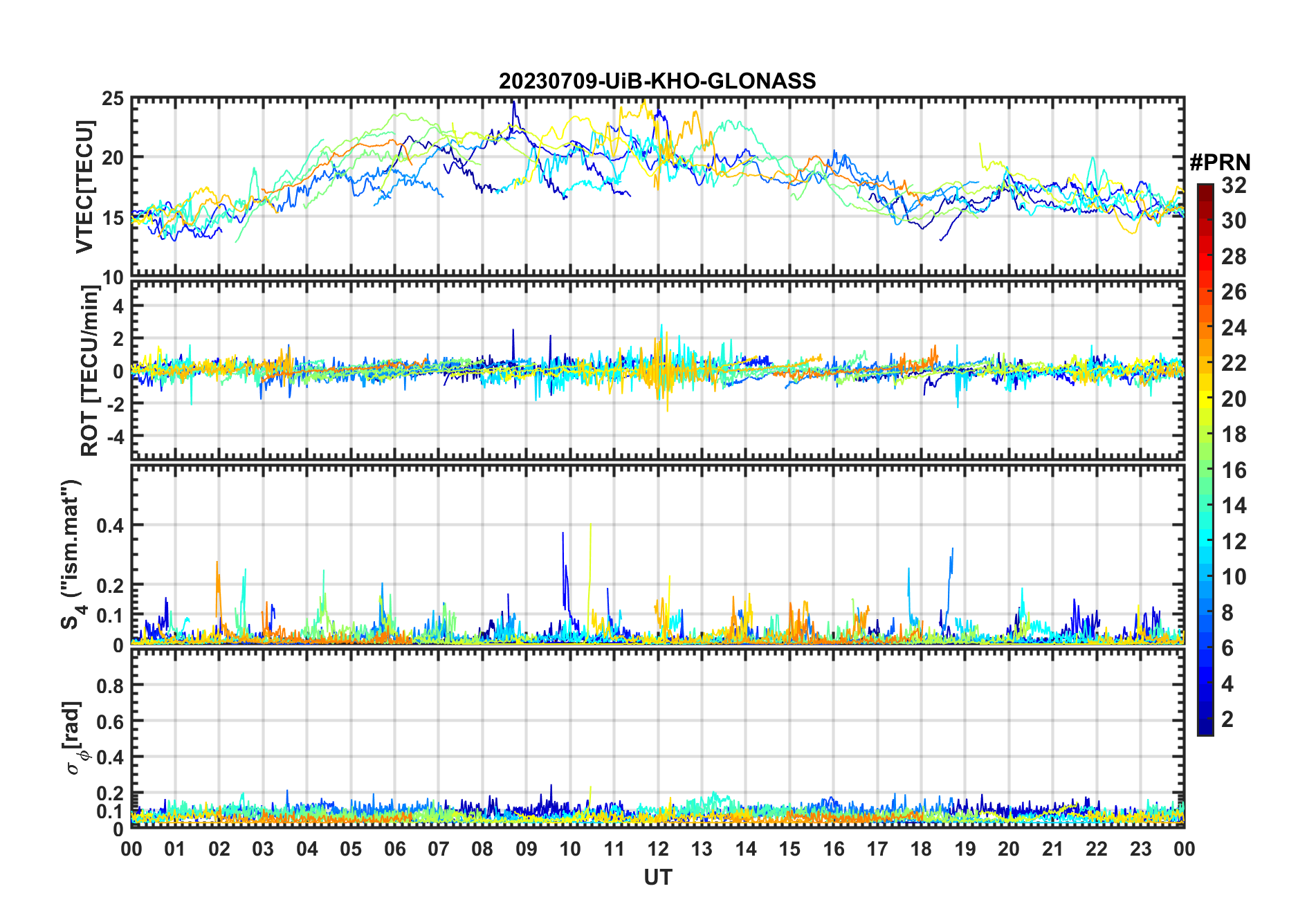Click the S4 y-axis tick label 0.2
Viewport: 1316px width, 920px height.
coord(110,585)
